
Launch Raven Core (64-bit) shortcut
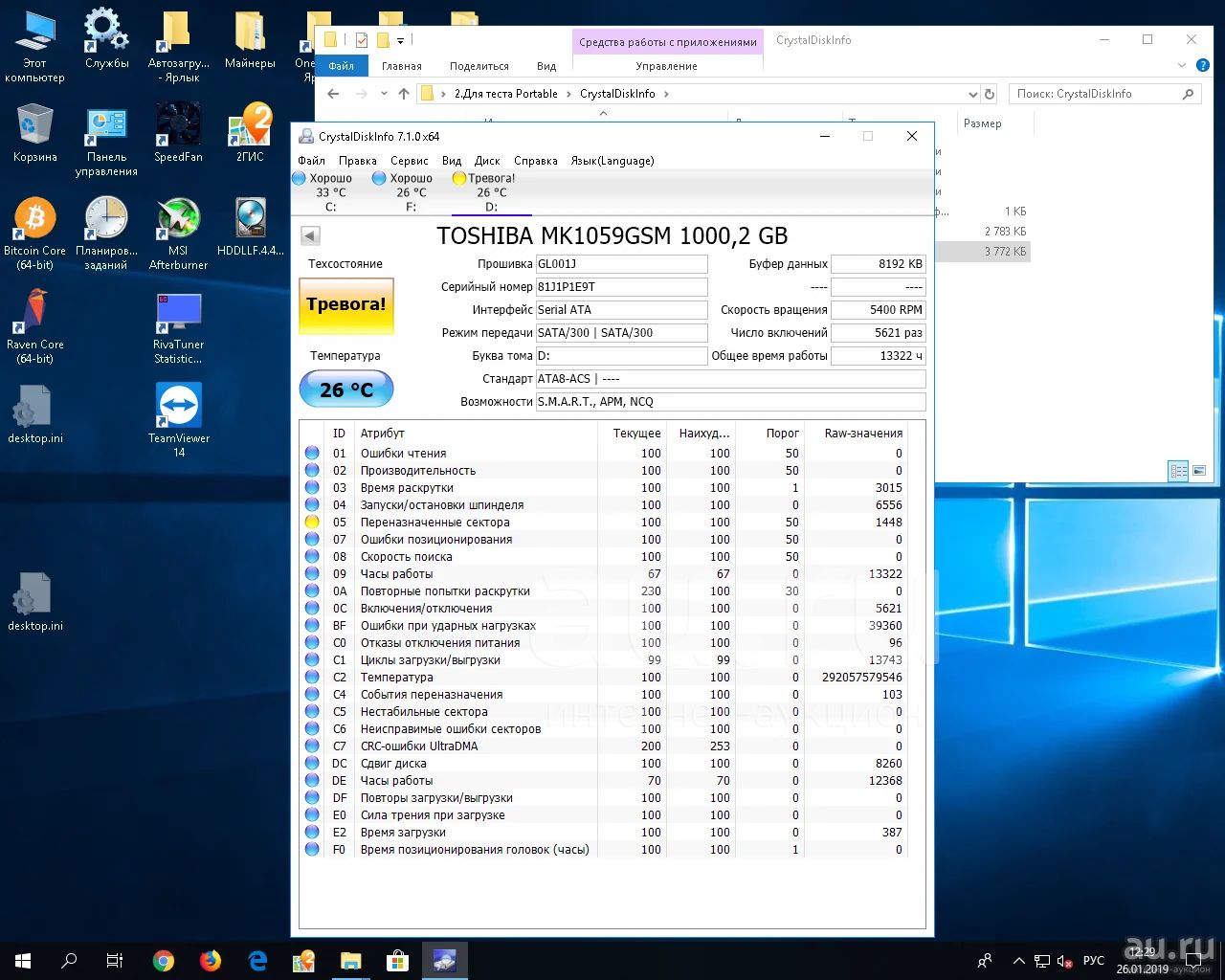(x=34, y=327)
